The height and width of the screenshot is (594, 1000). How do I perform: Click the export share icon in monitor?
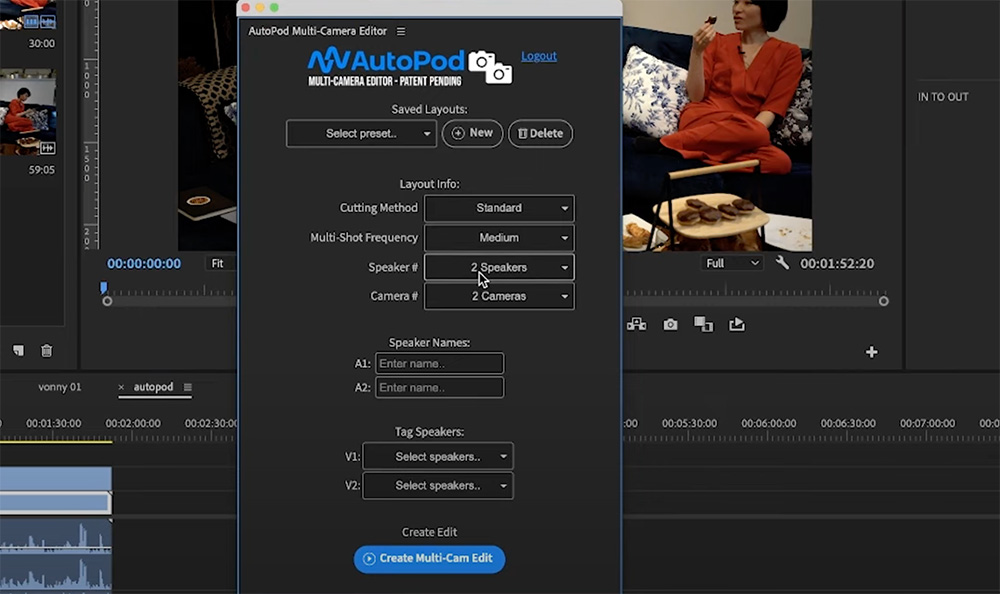tap(737, 325)
